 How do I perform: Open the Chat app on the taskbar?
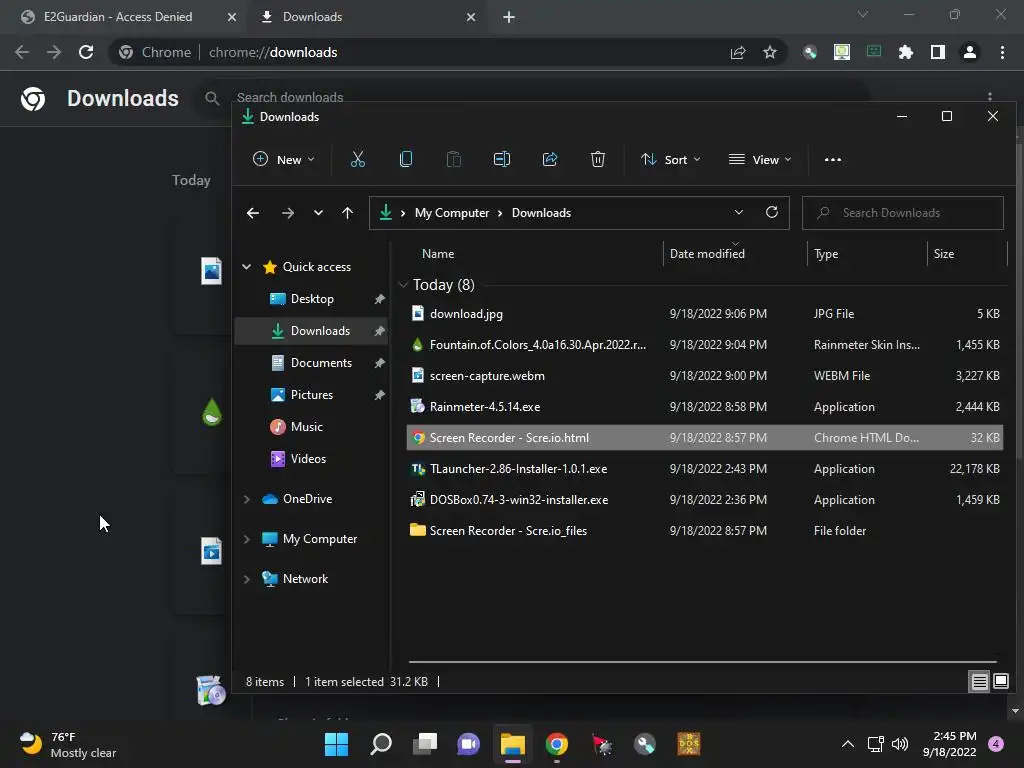(x=469, y=744)
